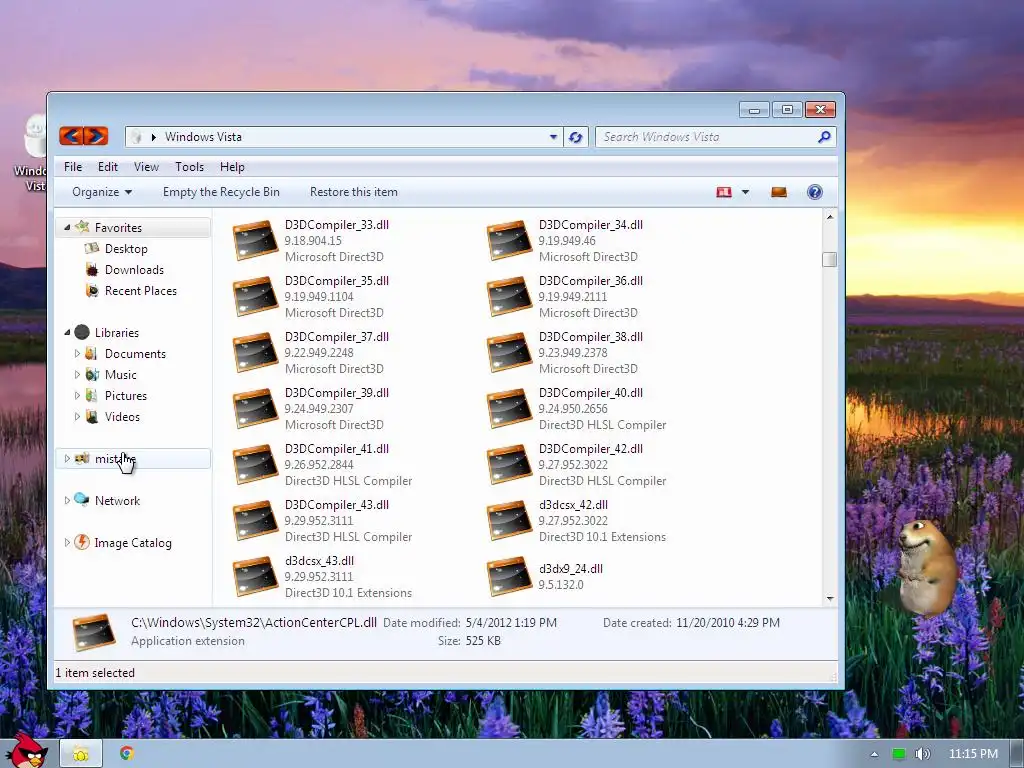Select the Image Catalog entry
This screenshot has height=768, width=1024.
click(x=133, y=543)
